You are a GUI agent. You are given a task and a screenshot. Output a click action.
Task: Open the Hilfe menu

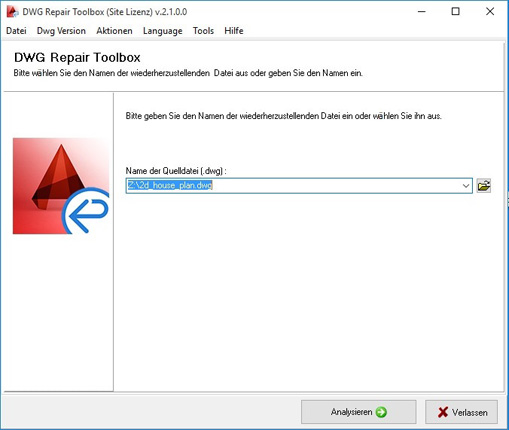point(234,31)
